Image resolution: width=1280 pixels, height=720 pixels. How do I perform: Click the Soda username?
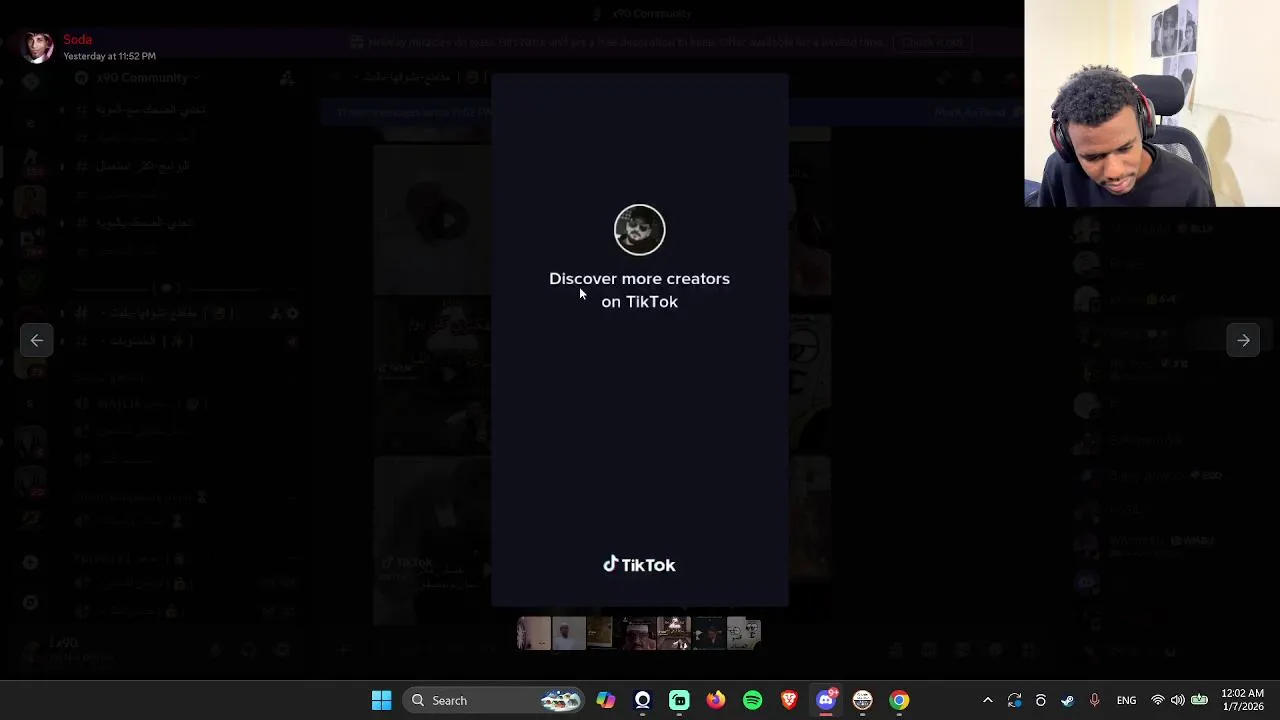(x=77, y=40)
